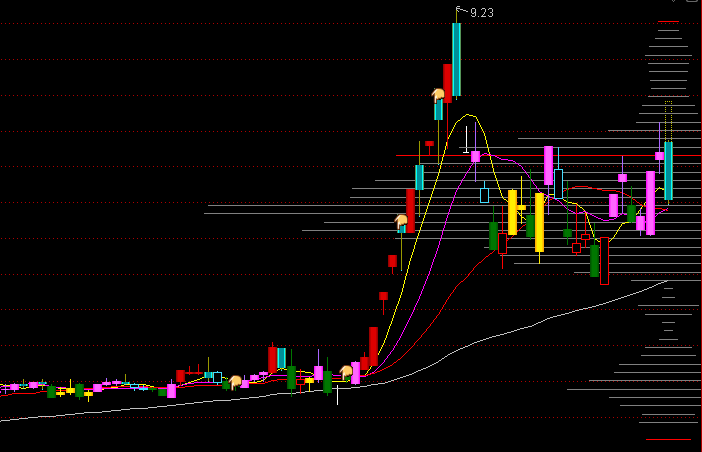This screenshot has height=452, width=702.
Task: Click the hand signal icon beside the tall red candle mid-rally
Action: (x=401, y=221)
